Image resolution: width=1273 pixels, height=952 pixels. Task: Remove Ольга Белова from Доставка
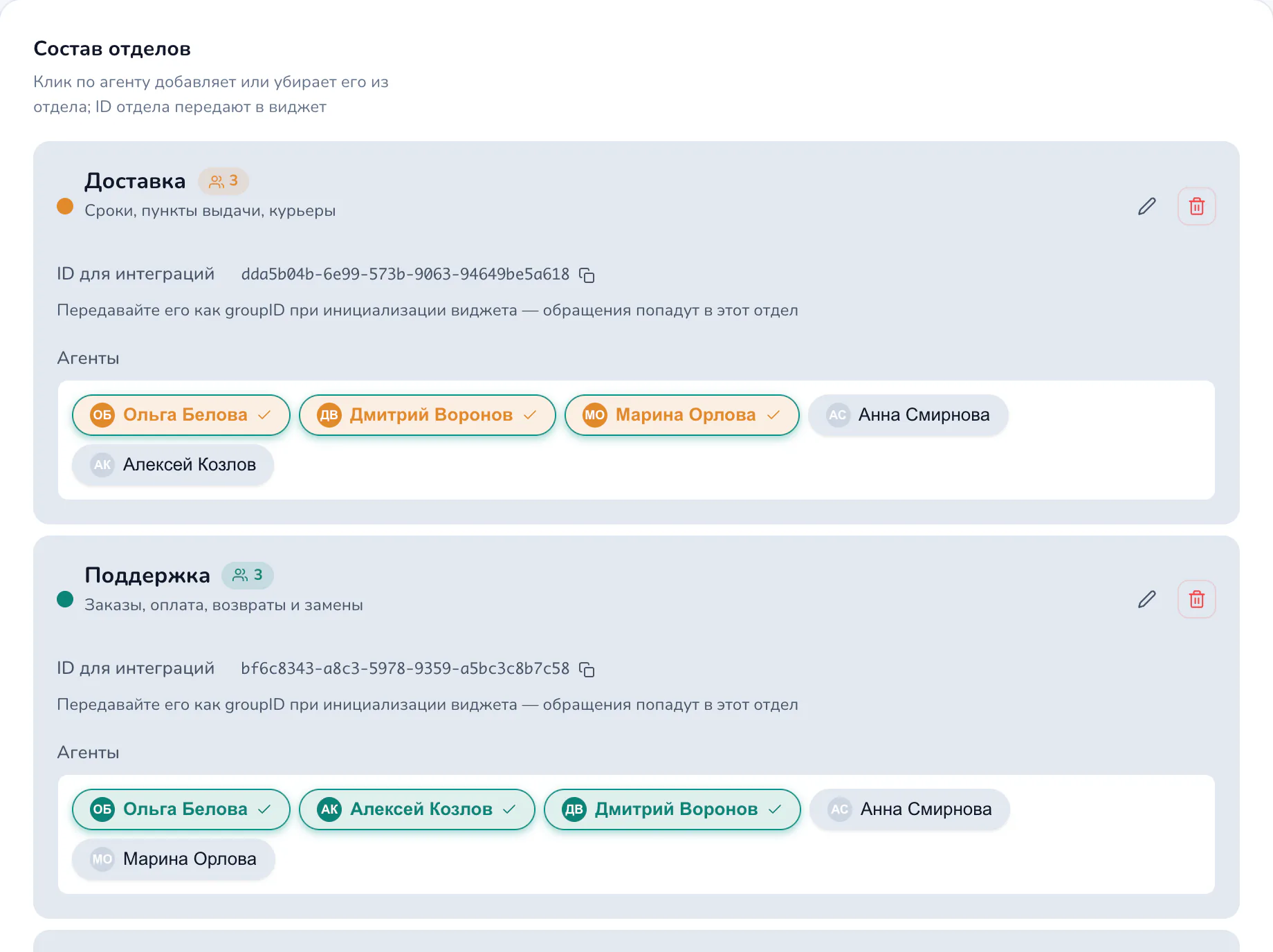tap(181, 415)
